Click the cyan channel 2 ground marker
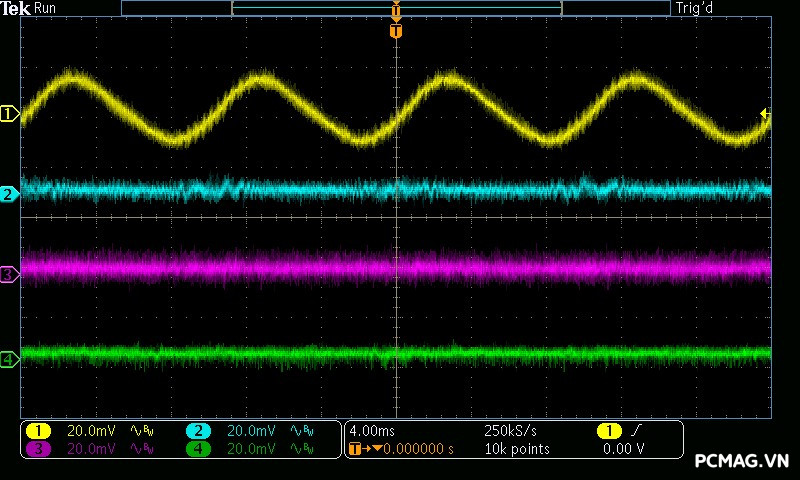800x480 pixels. point(10,194)
